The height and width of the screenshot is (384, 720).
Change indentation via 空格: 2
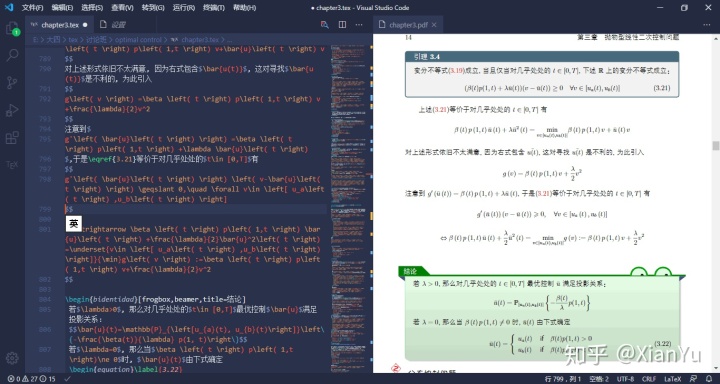pyautogui.click(x=598, y=379)
